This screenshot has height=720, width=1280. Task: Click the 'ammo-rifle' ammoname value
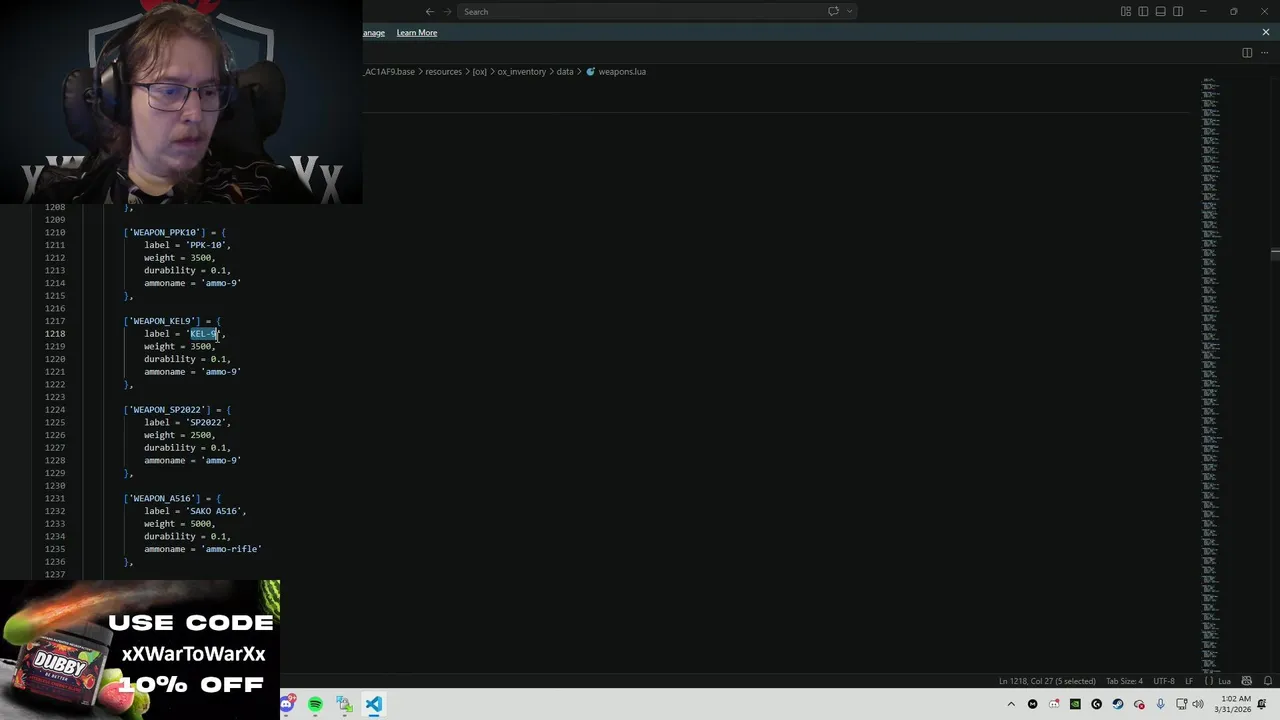point(232,549)
